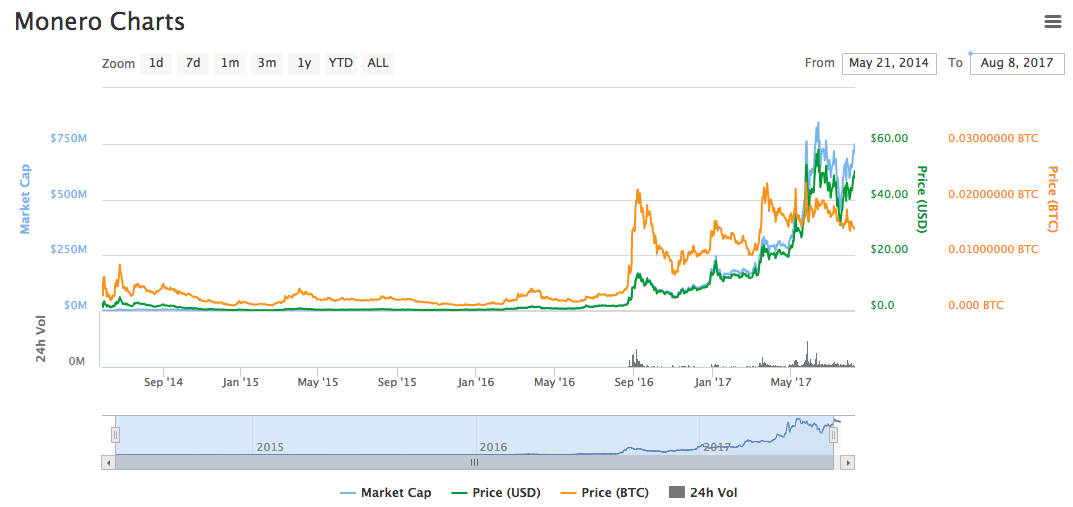This screenshot has height=507, width=1073.
Task: Toggle 24h Vol series in legend
Action: [x=703, y=493]
